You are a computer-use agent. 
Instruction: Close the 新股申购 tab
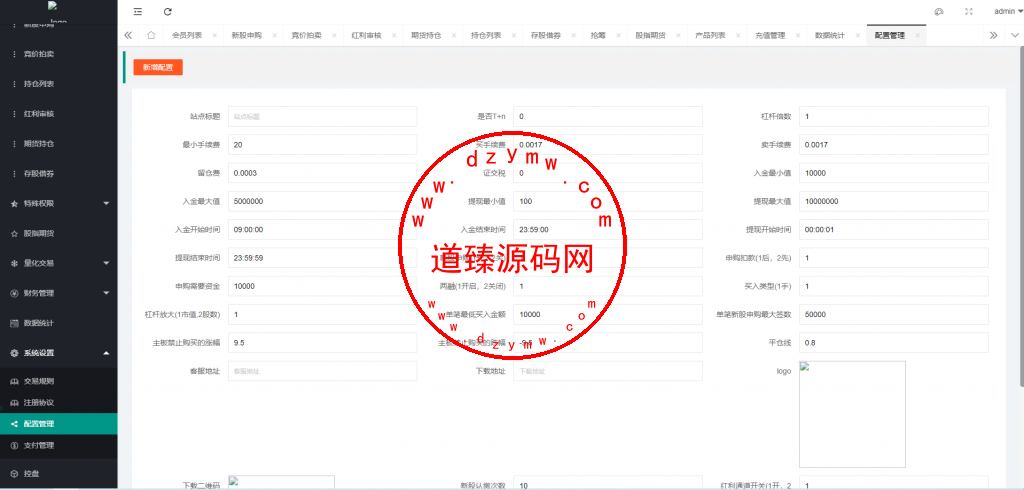pos(274,36)
